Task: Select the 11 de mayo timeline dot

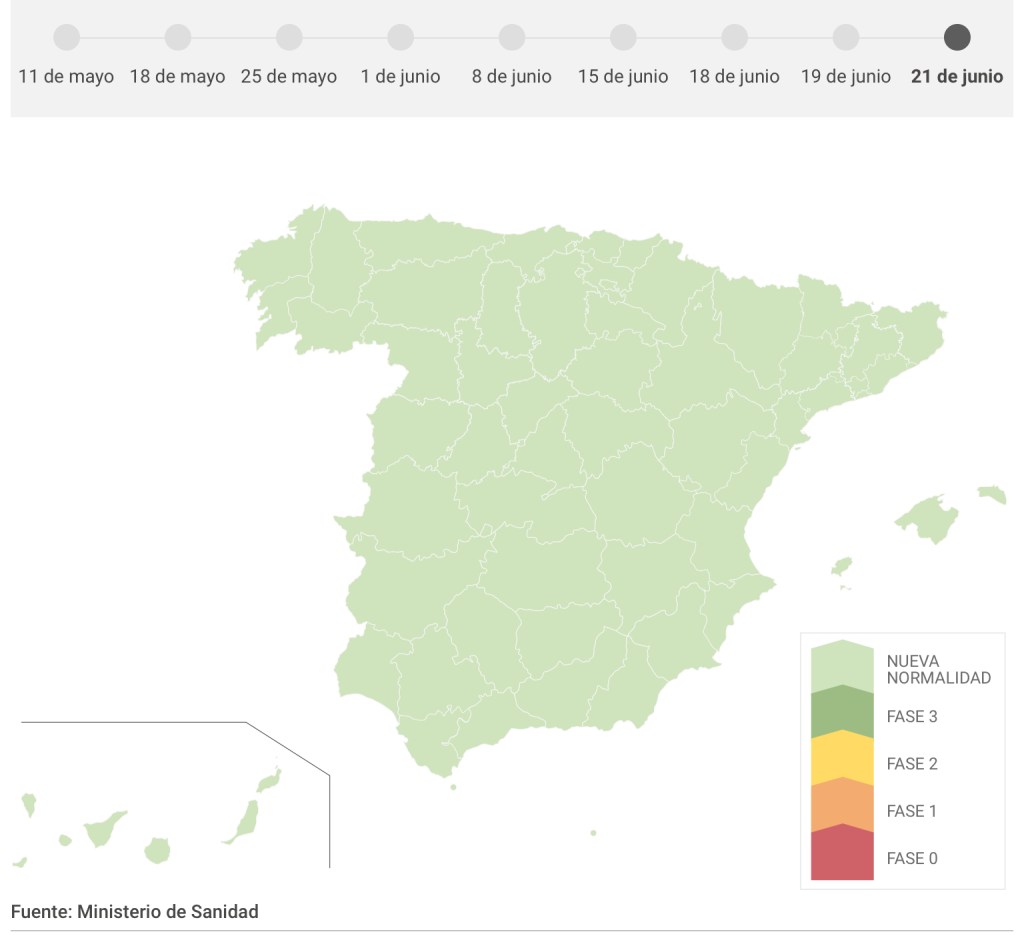Action: [66, 38]
